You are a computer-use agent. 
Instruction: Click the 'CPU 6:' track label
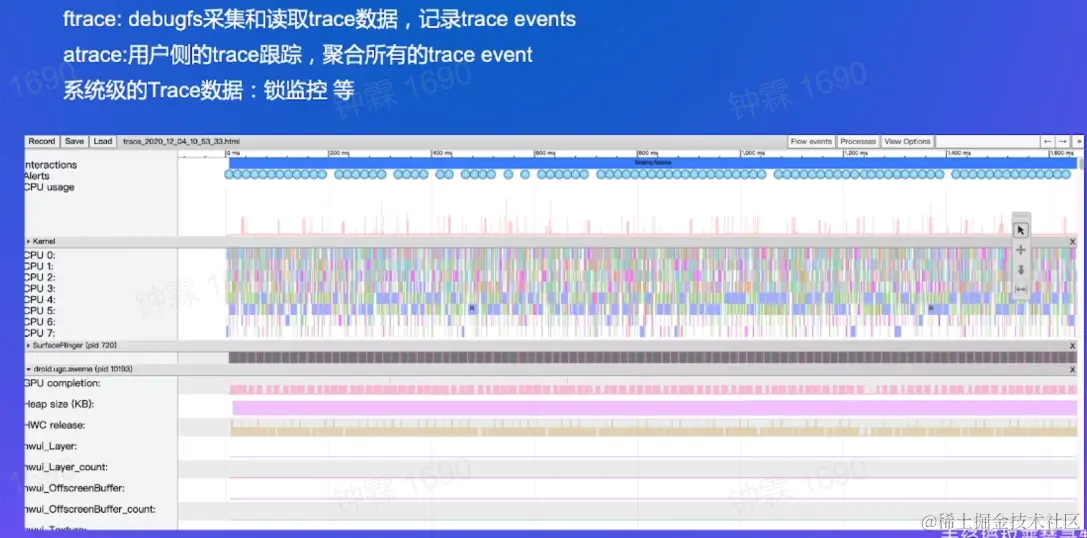[40, 322]
